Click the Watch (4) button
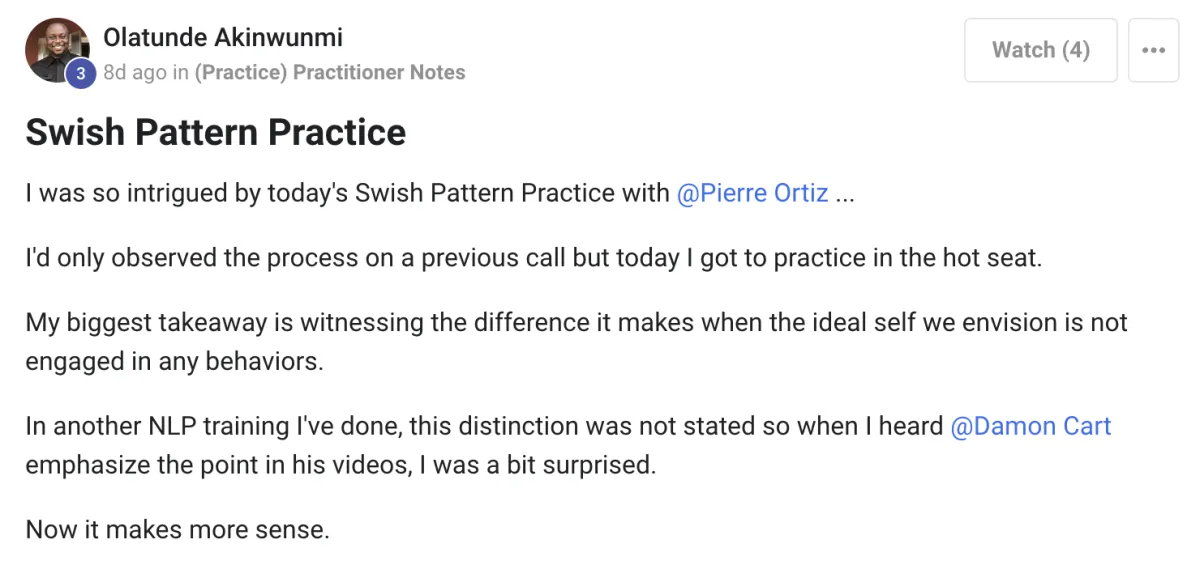1200x565 pixels. [1040, 50]
